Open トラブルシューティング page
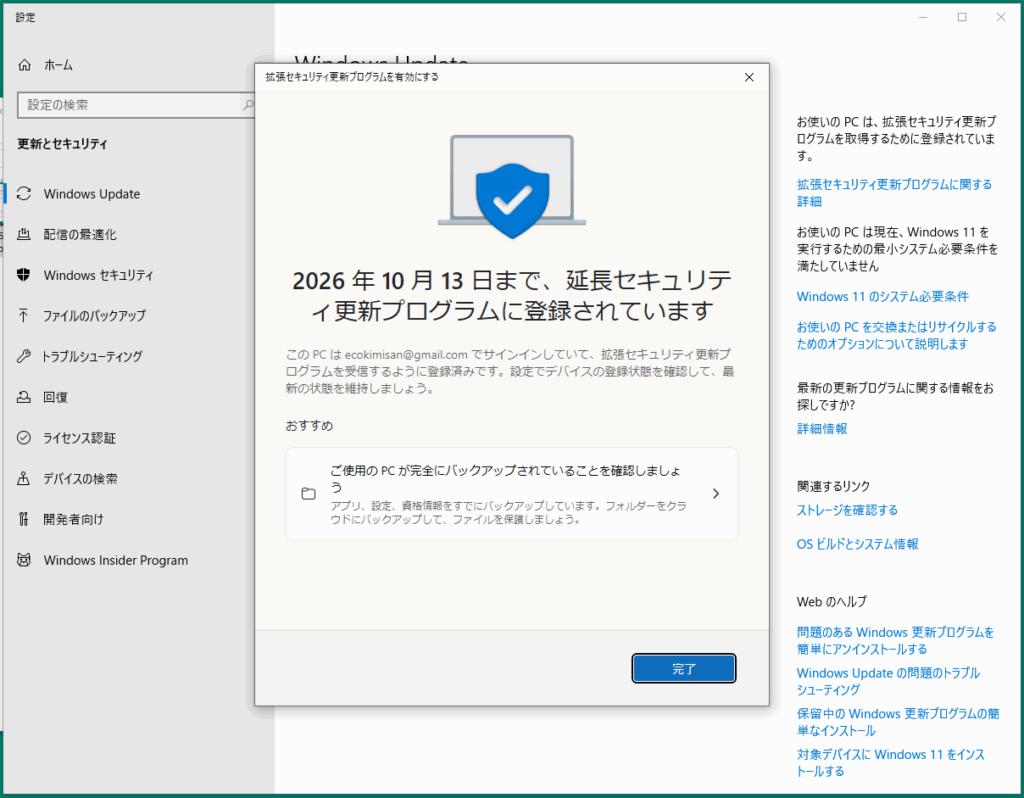 point(92,357)
